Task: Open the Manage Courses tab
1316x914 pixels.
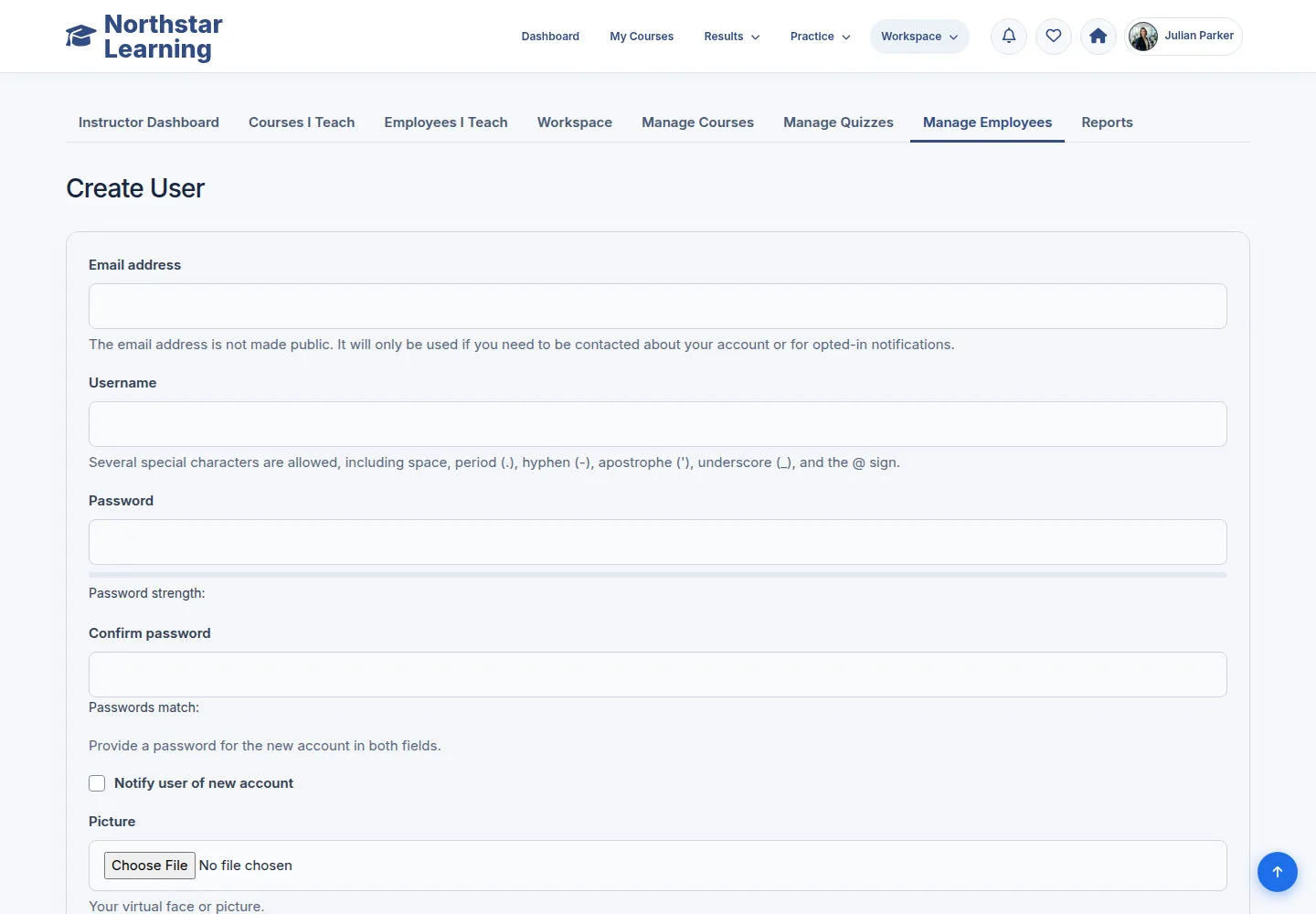Action: tap(698, 122)
